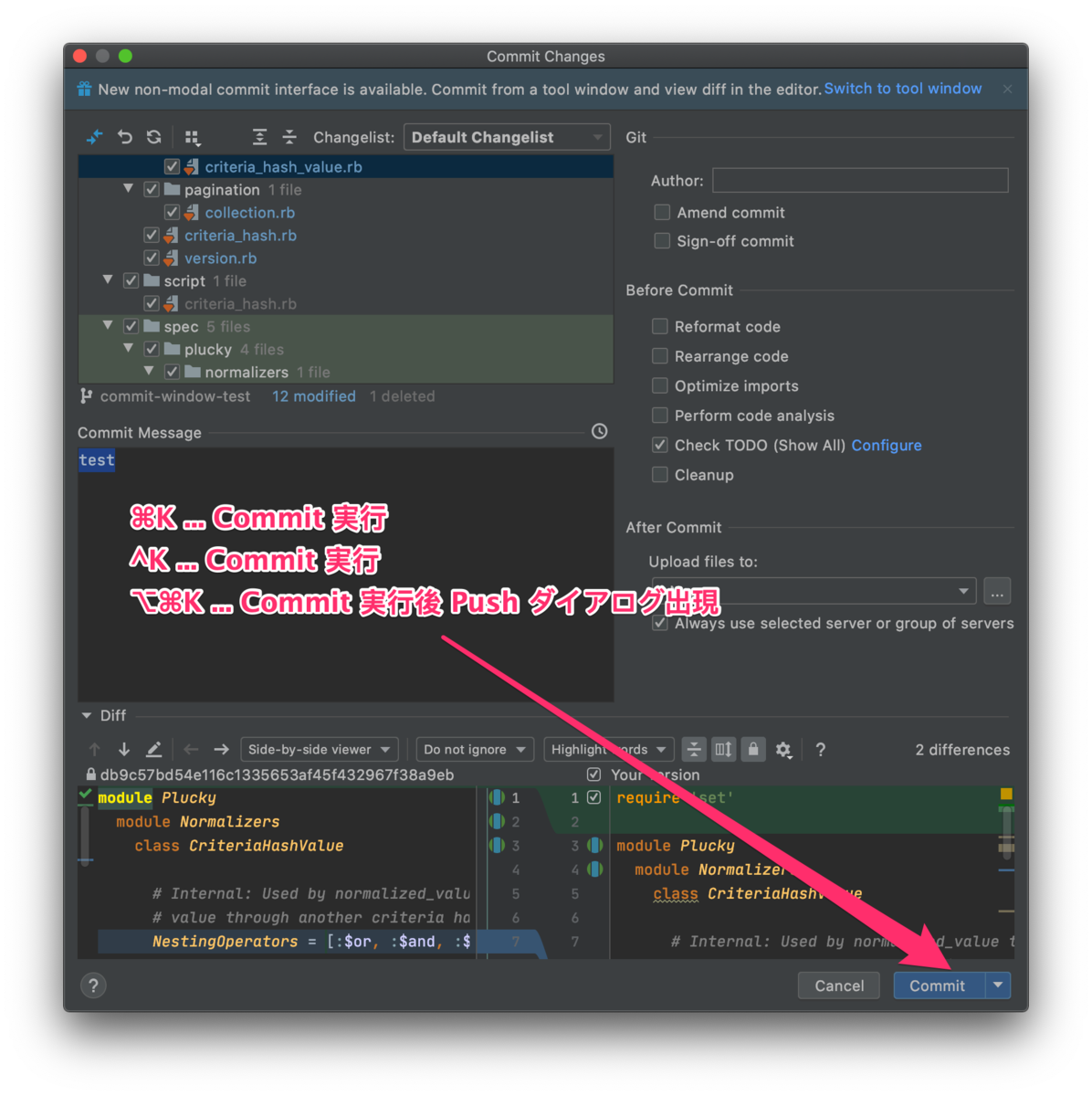The image size is (1092, 1096).
Task: Close the non-modal commit notification banner
Action: (1007, 90)
